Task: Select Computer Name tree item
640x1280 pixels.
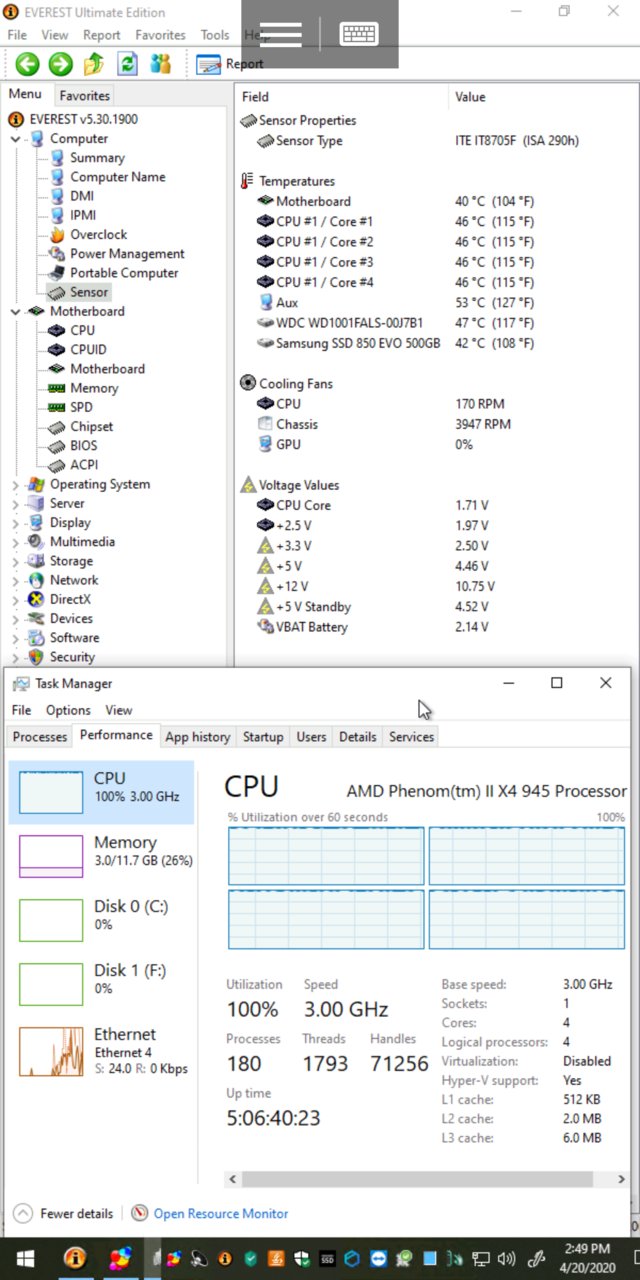Action: 118,177
